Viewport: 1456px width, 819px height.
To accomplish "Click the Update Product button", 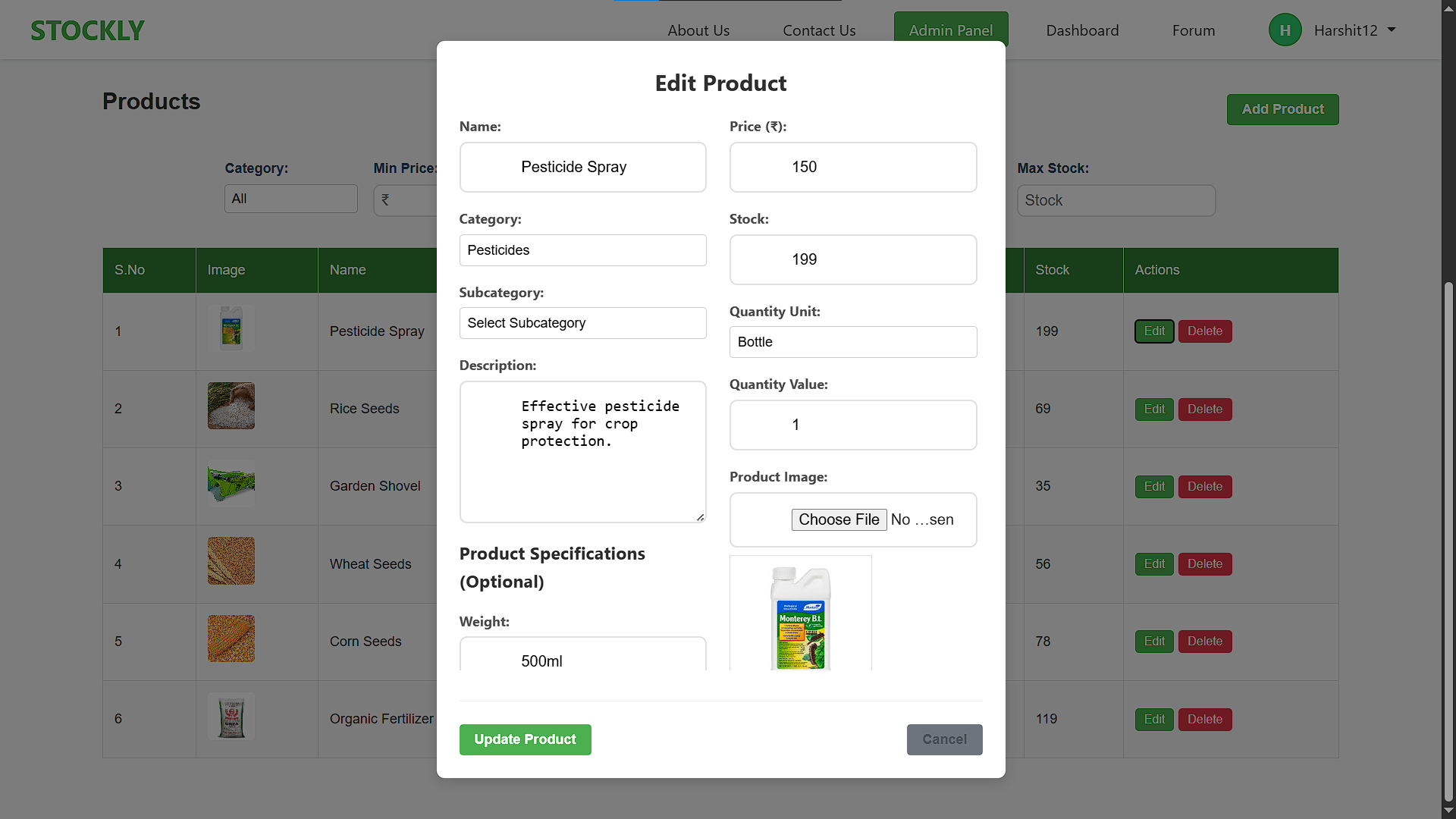I will tap(525, 739).
